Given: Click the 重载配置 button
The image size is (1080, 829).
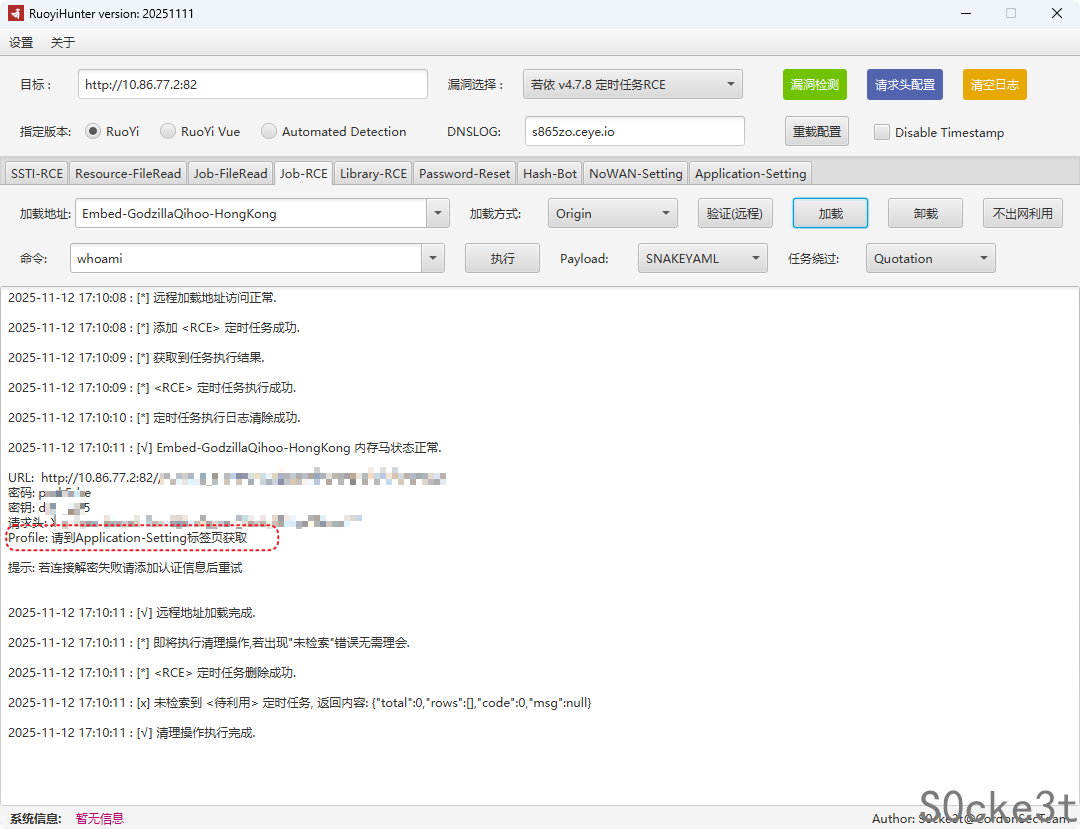Looking at the screenshot, I should (817, 132).
